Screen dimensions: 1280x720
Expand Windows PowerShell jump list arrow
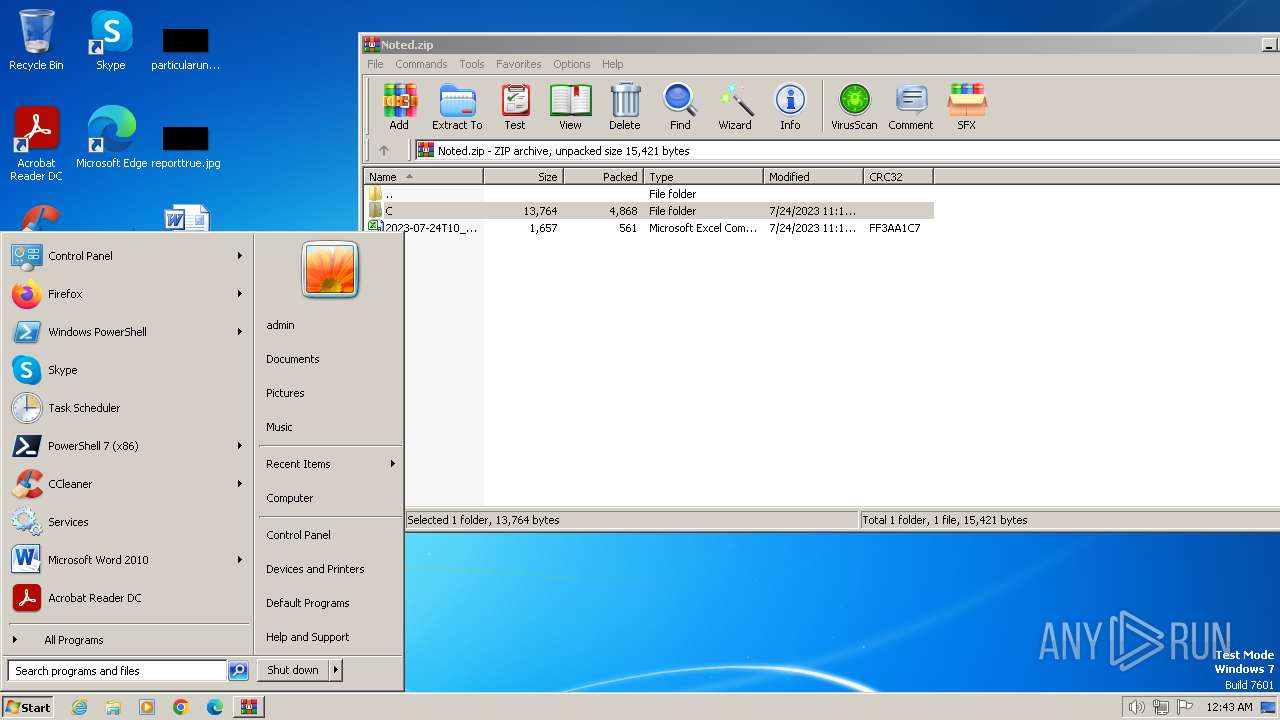pos(240,332)
